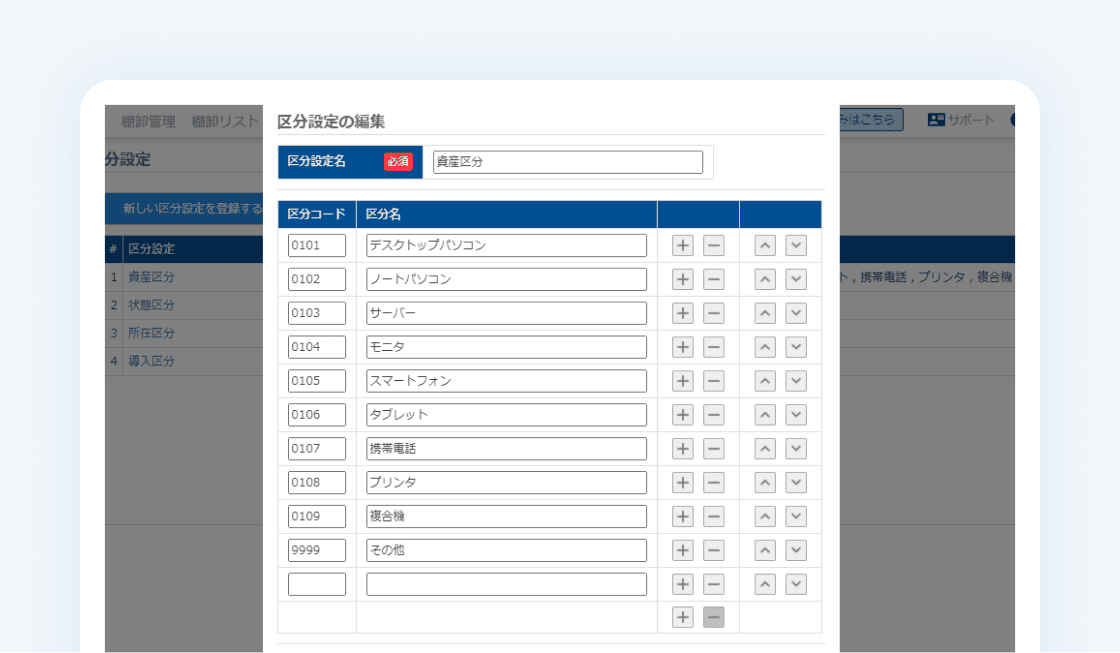Remove the デスクトップパソコン row
Screen dimensions: 1120x653
coord(714,245)
